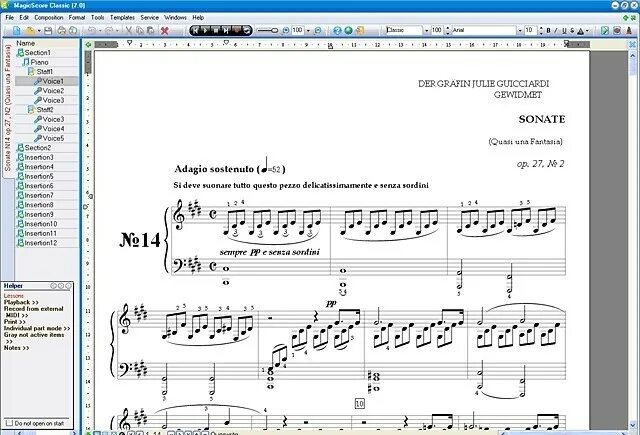
Task: Select Staff1 in the tree
Action: pos(44,72)
